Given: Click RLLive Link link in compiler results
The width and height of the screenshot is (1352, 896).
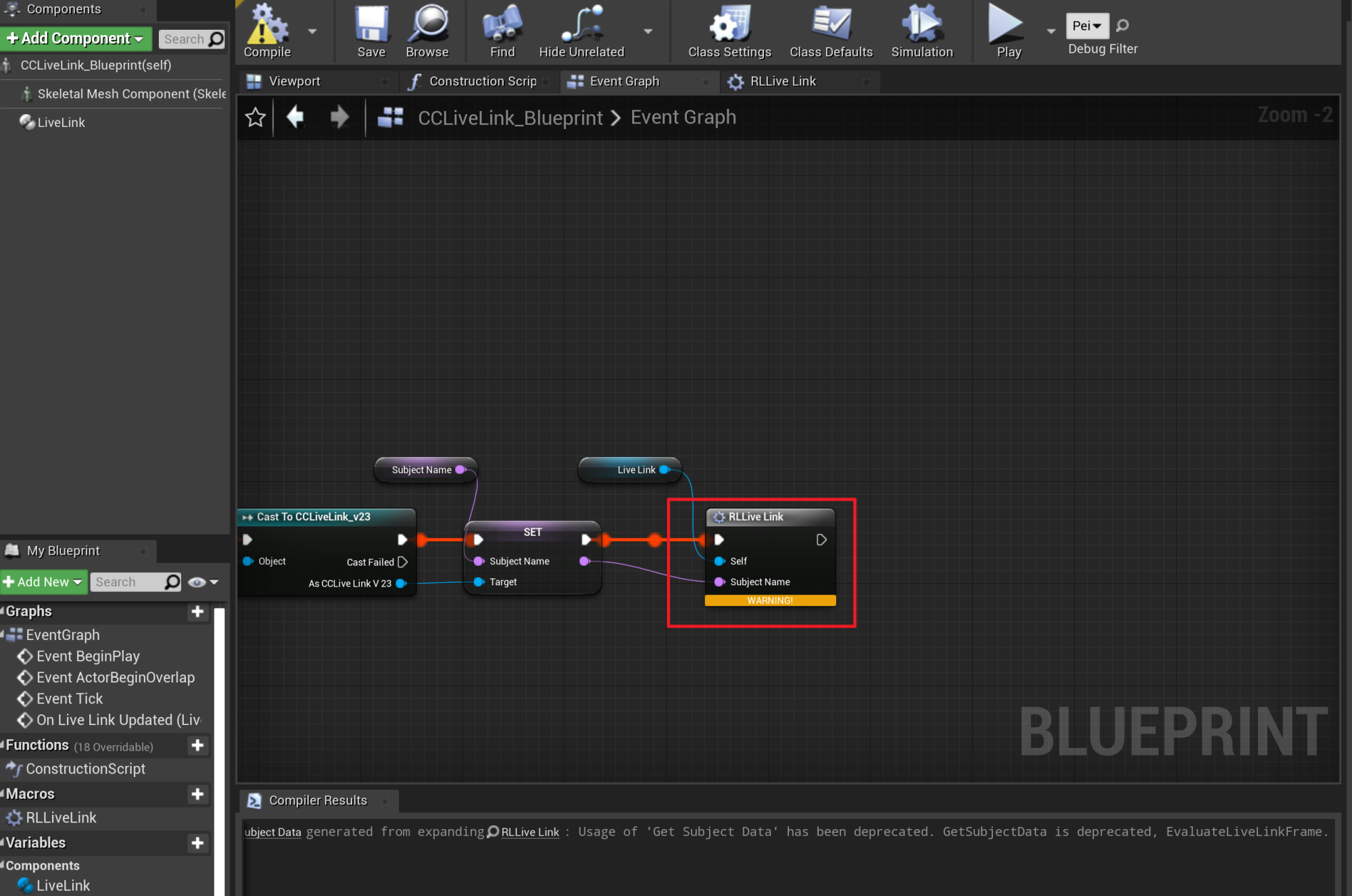Looking at the screenshot, I should (x=530, y=832).
